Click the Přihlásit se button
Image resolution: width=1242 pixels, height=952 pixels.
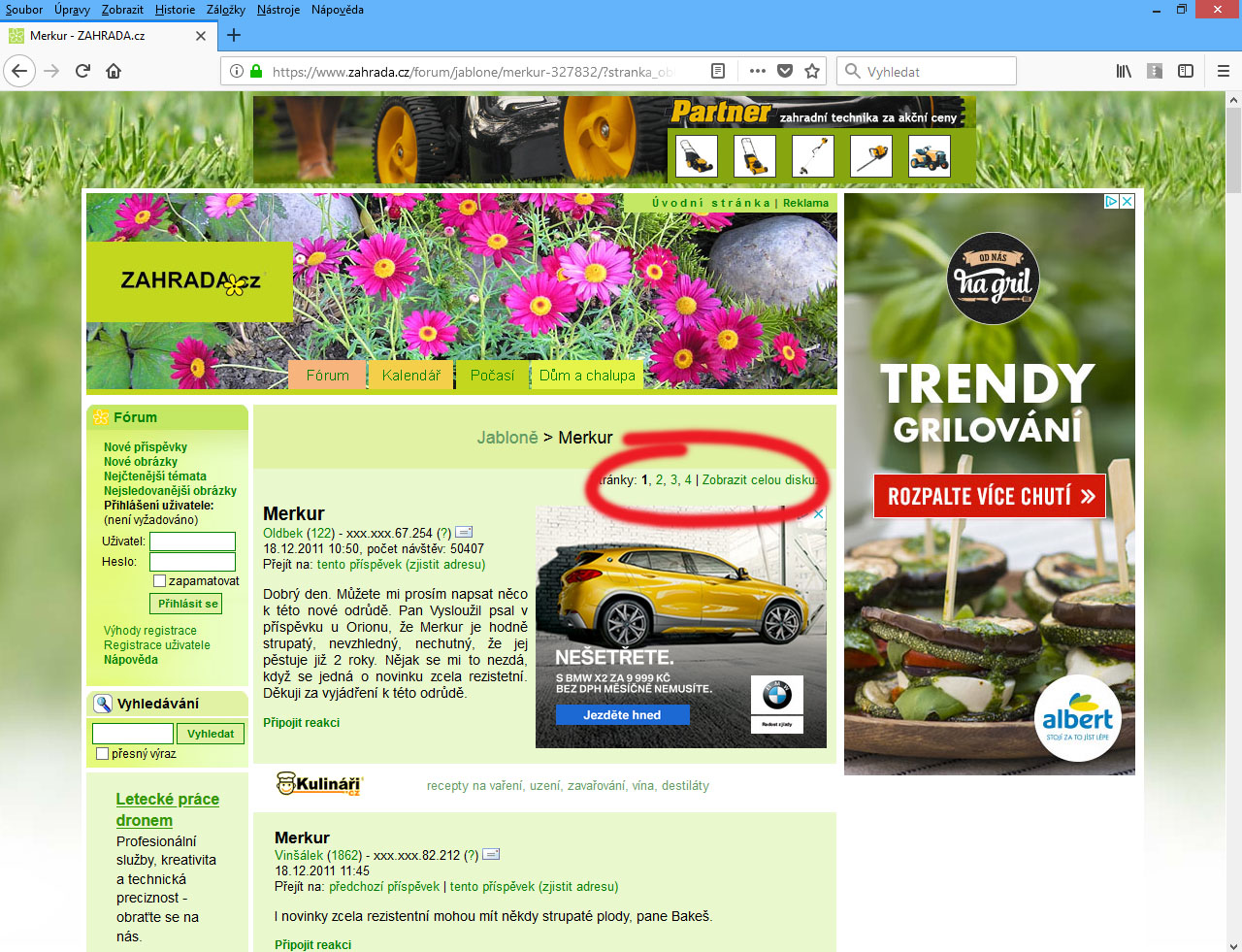(x=187, y=604)
